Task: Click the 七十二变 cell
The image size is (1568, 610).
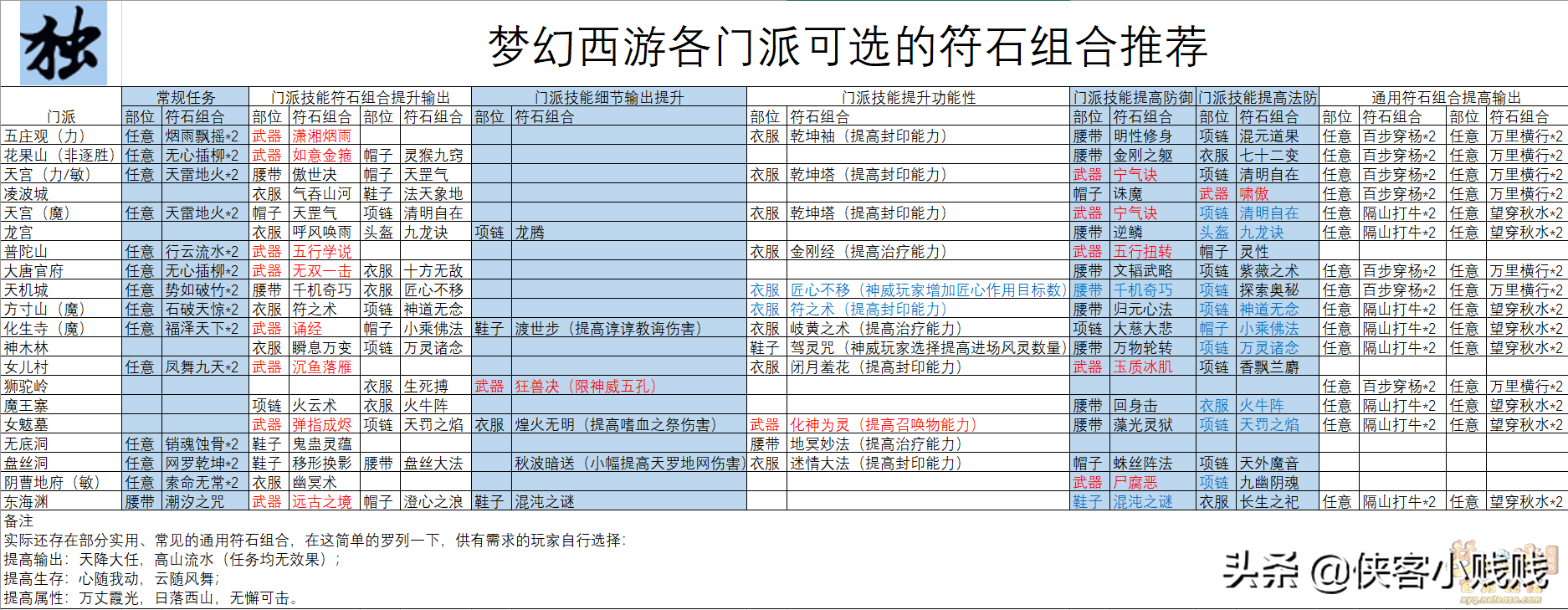Action: [x=1278, y=155]
